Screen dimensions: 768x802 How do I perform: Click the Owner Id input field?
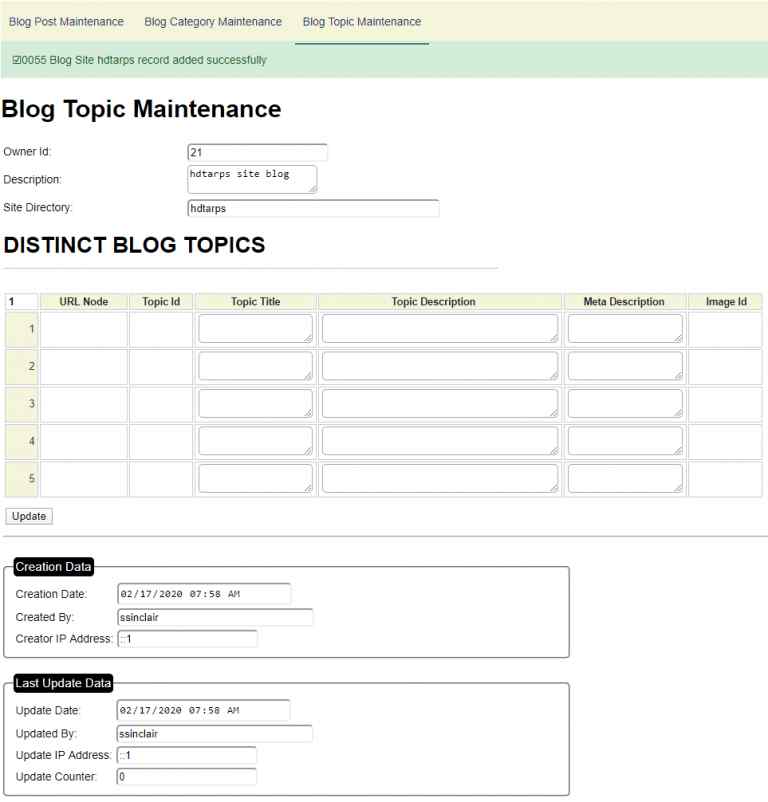(x=257, y=153)
